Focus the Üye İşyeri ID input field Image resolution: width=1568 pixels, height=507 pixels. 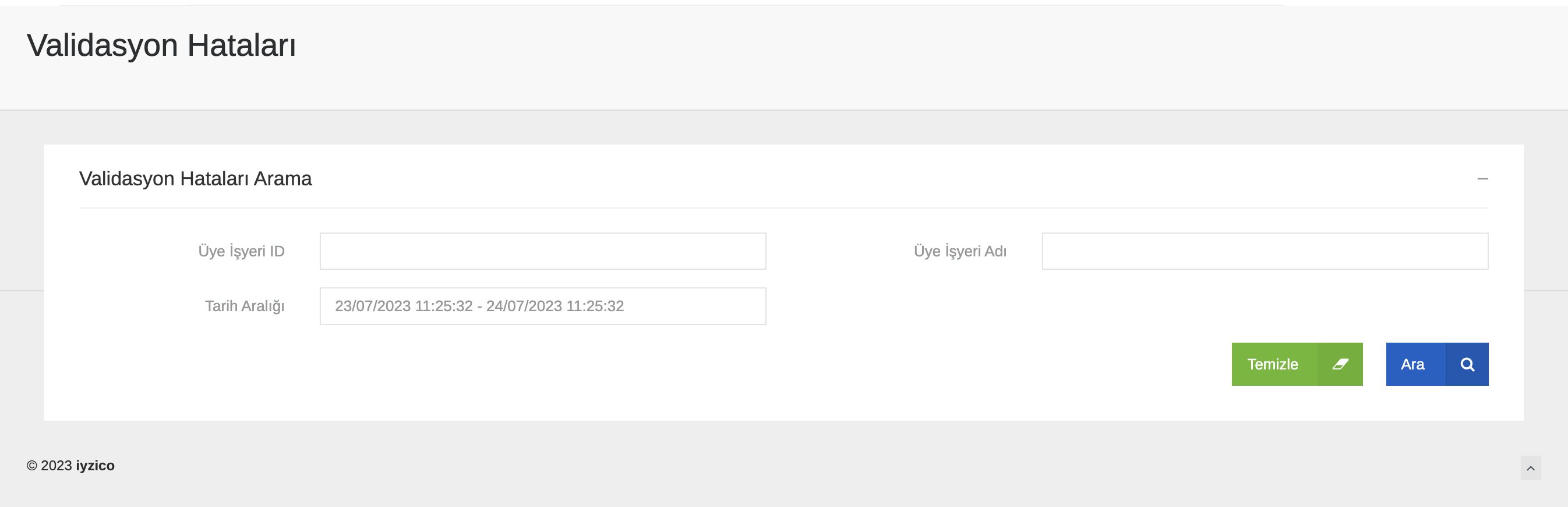[542, 251]
